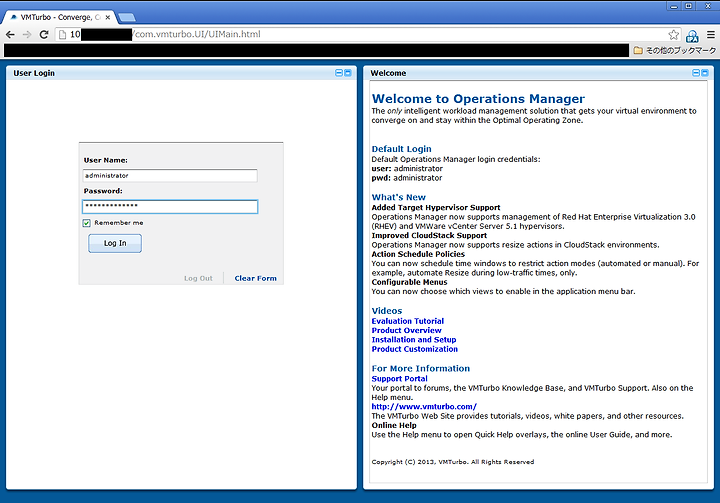Bookmark page with the star icon
This screenshot has height=503, width=720.
[x=673, y=34]
